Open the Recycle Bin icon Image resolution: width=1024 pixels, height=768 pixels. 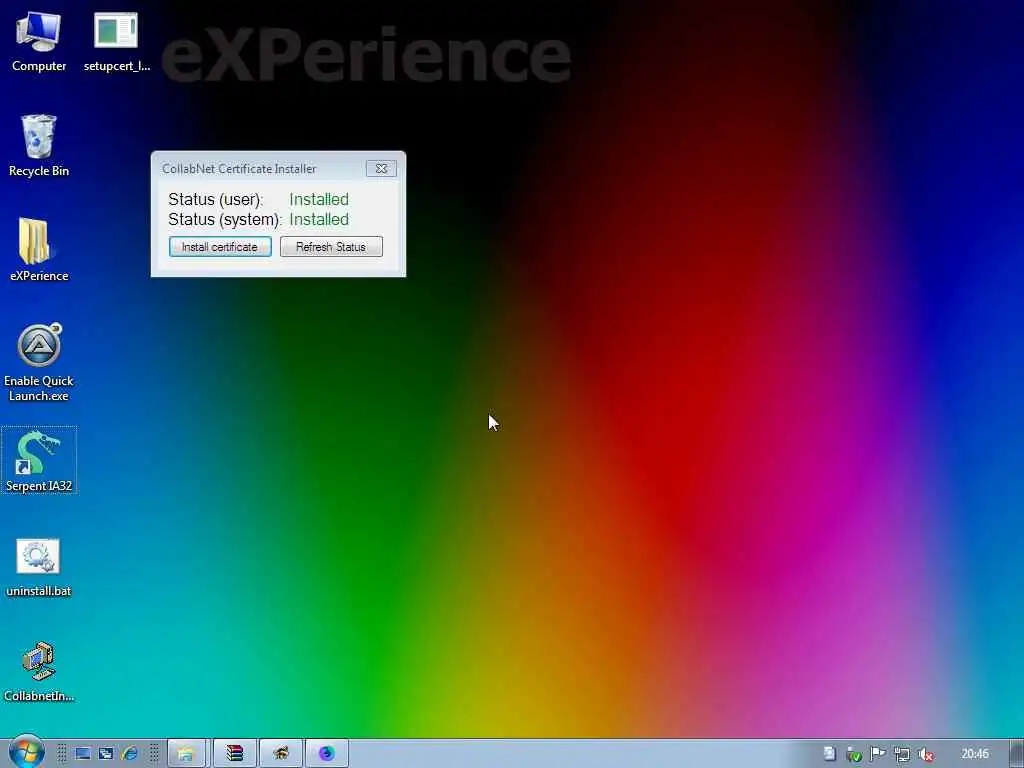(39, 146)
